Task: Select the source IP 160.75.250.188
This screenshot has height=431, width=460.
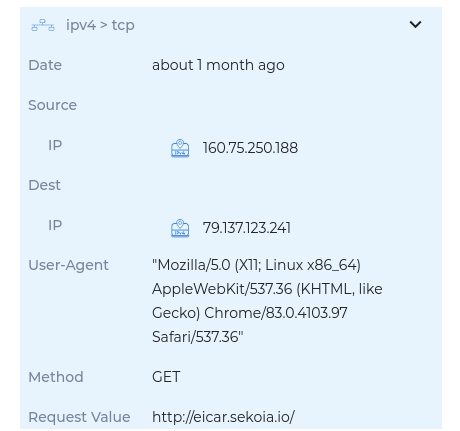Action: click(x=250, y=148)
